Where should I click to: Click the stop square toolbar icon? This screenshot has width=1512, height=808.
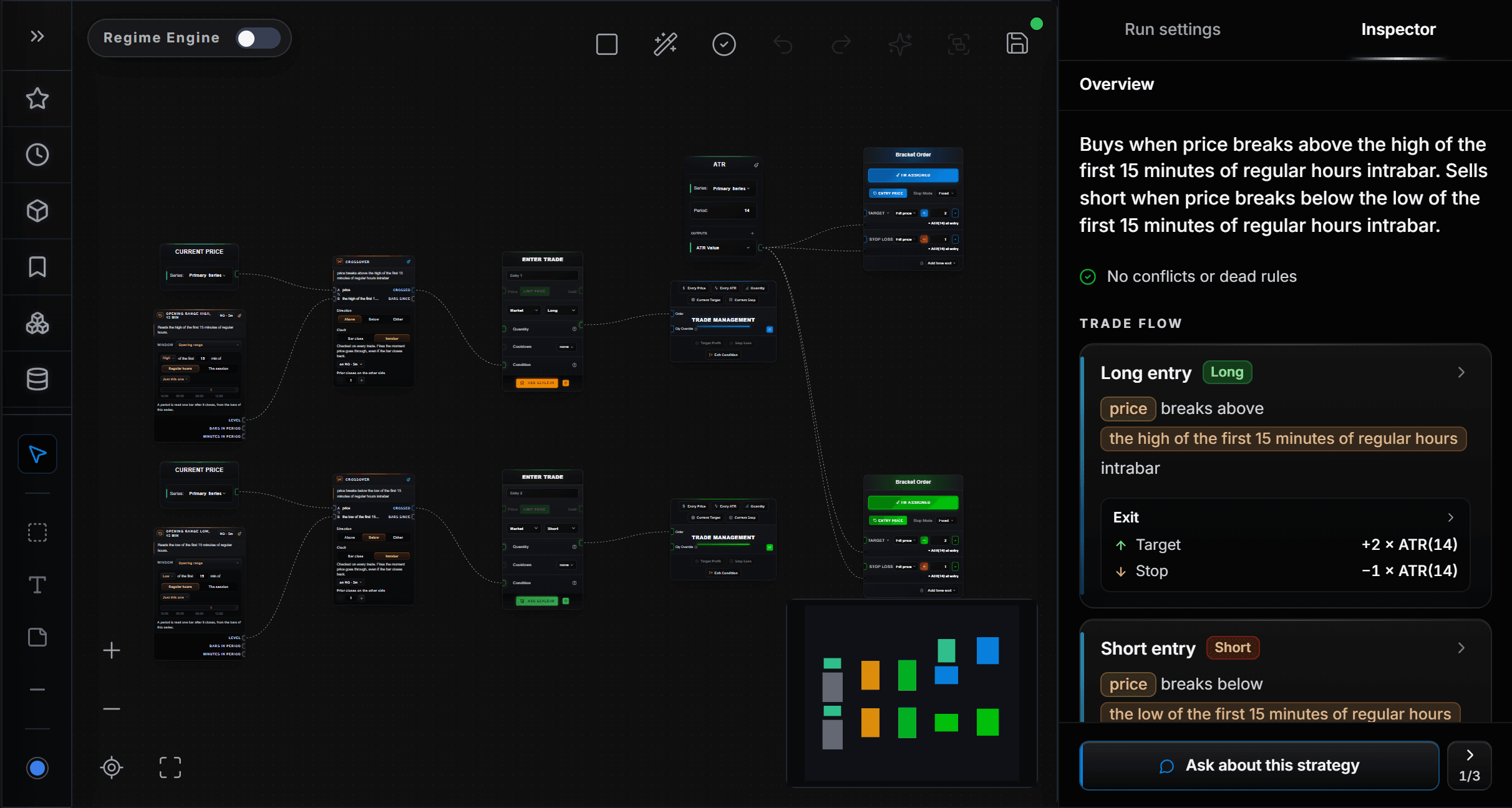[x=607, y=44]
